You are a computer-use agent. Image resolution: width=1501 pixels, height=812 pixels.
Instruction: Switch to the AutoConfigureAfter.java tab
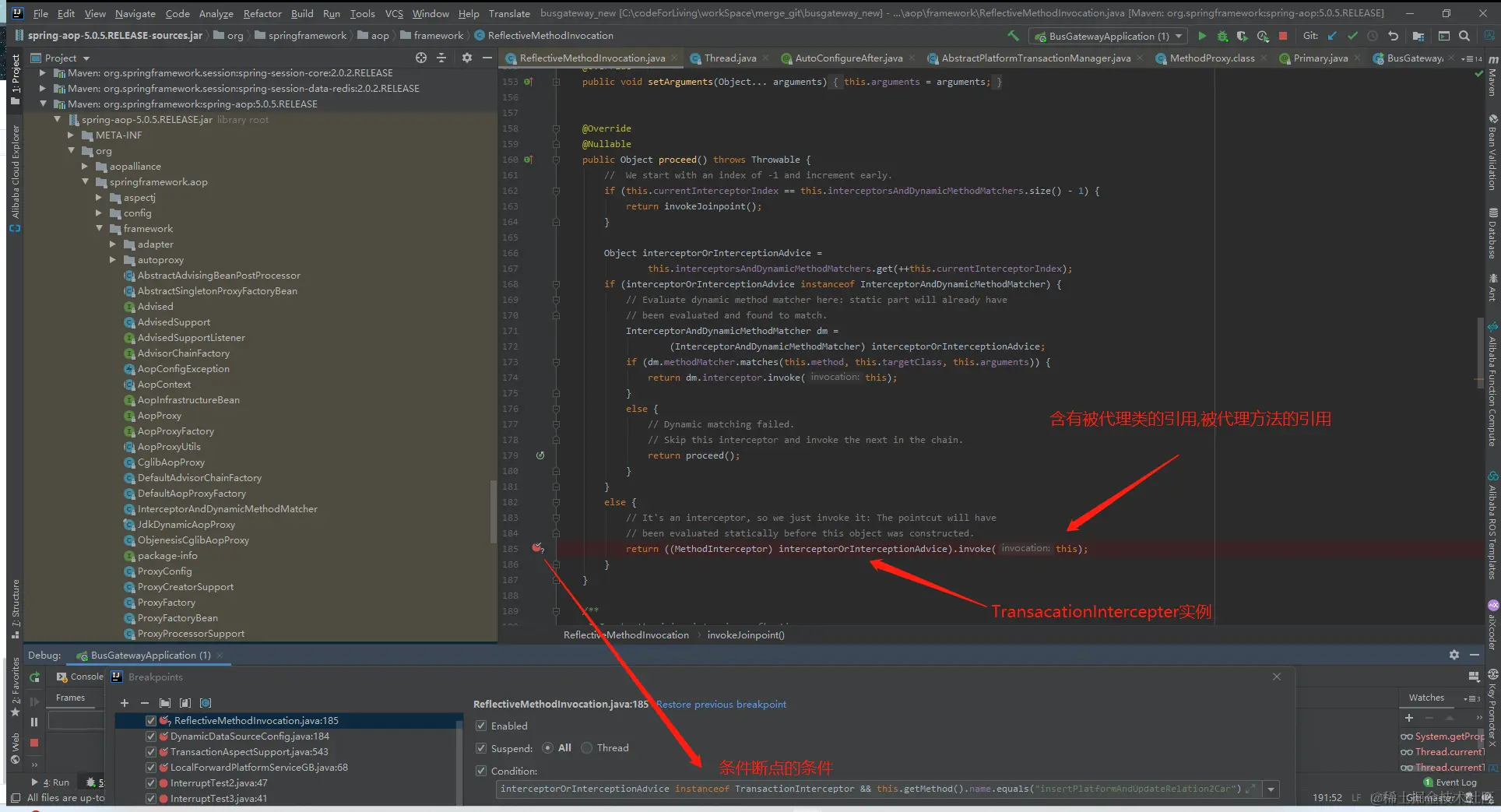point(848,58)
